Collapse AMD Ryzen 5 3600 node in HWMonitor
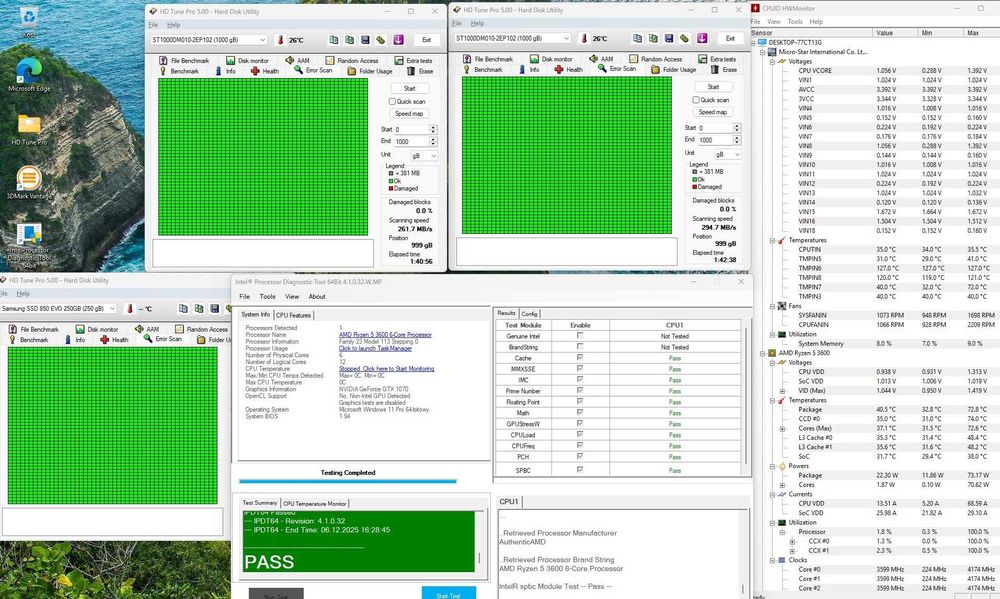The height and width of the screenshot is (599, 1000). click(x=763, y=353)
